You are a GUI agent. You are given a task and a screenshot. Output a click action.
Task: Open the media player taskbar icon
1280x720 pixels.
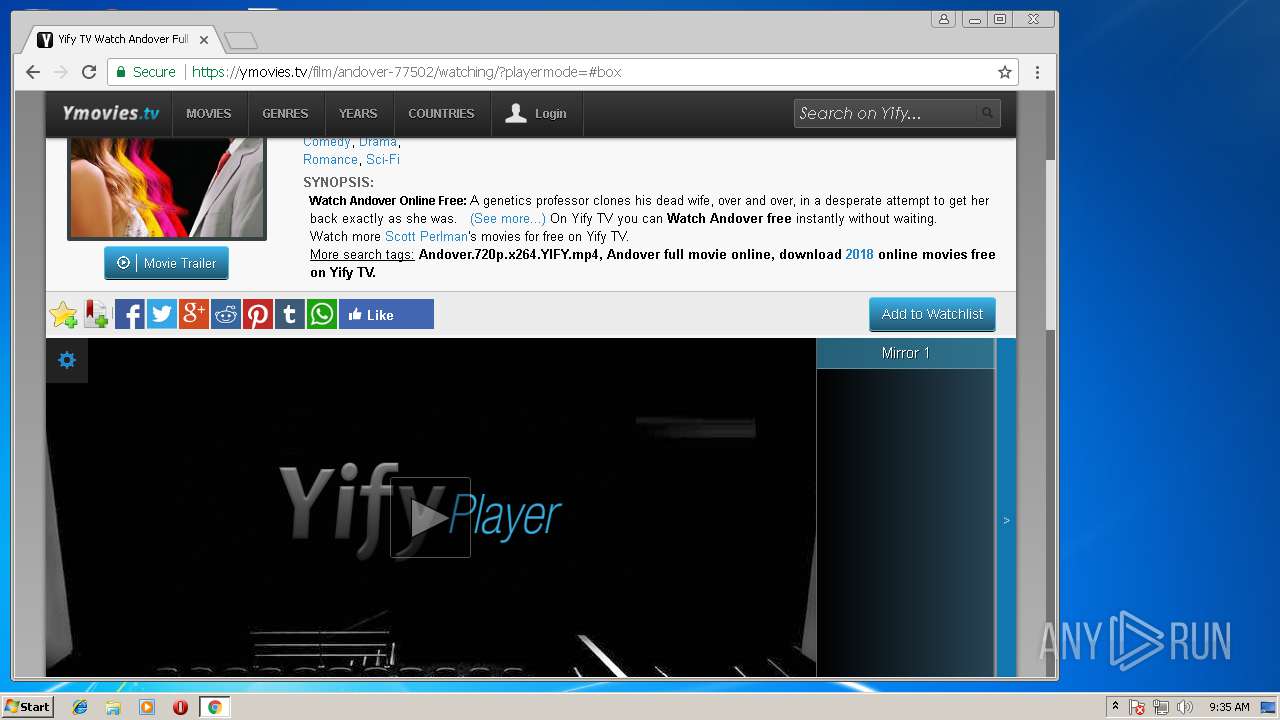tap(147, 707)
